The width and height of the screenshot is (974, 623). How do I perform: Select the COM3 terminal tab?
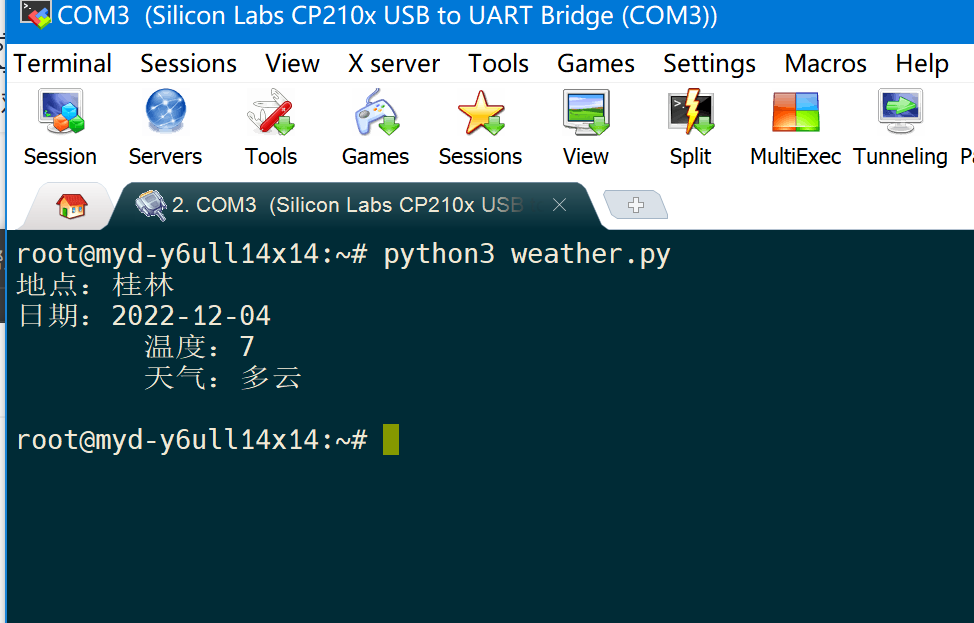click(x=340, y=205)
